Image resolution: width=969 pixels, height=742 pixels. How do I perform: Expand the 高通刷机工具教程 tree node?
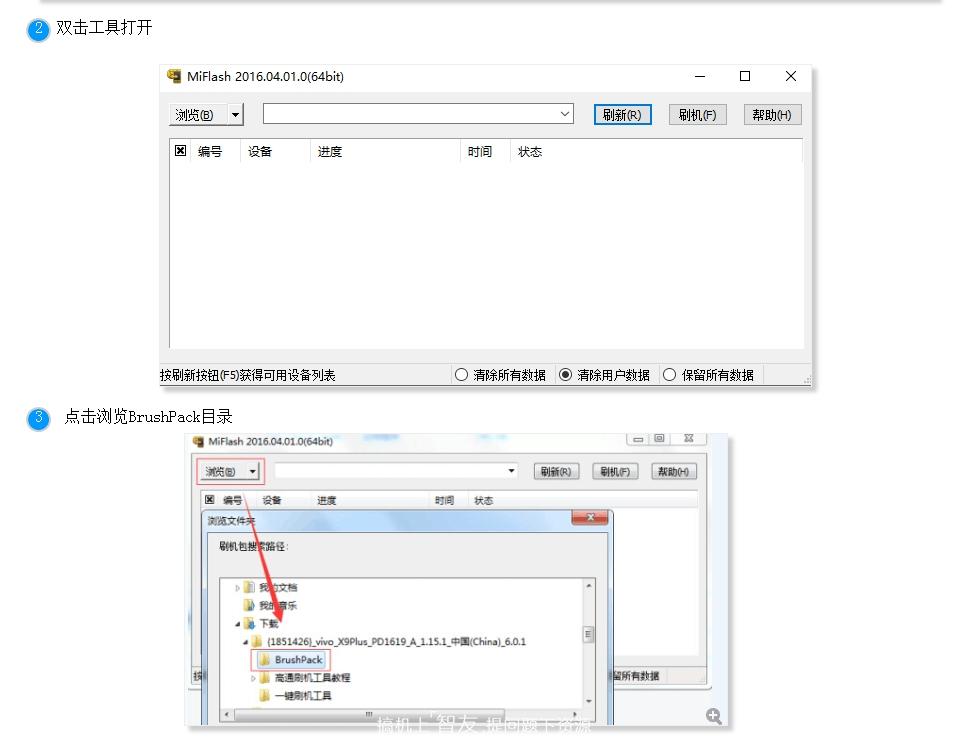click(252, 677)
